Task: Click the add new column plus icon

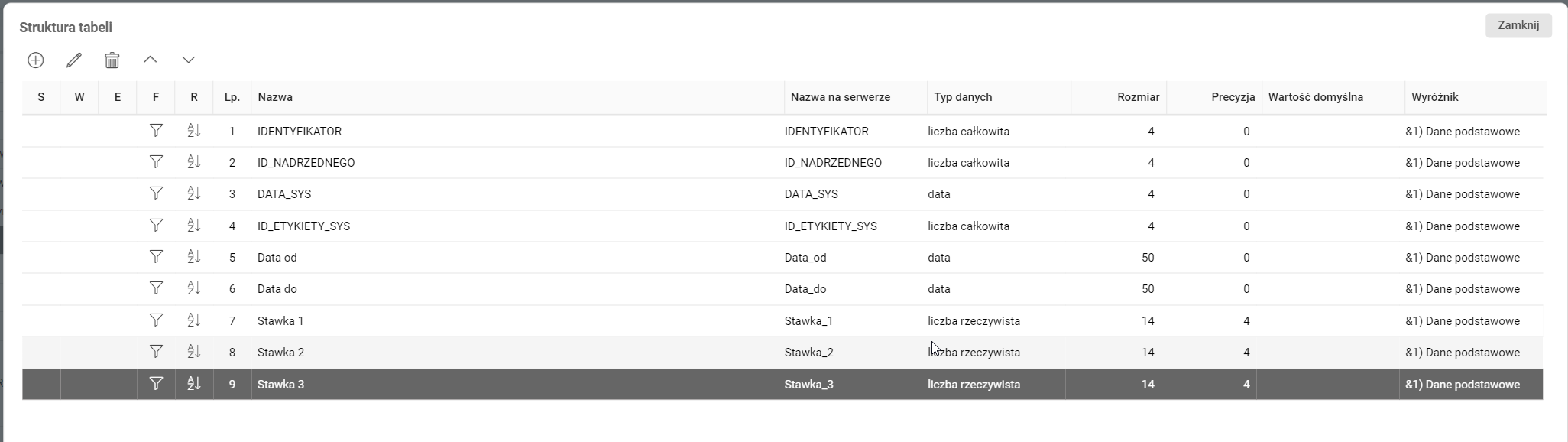Action: (x=36, y=60)
